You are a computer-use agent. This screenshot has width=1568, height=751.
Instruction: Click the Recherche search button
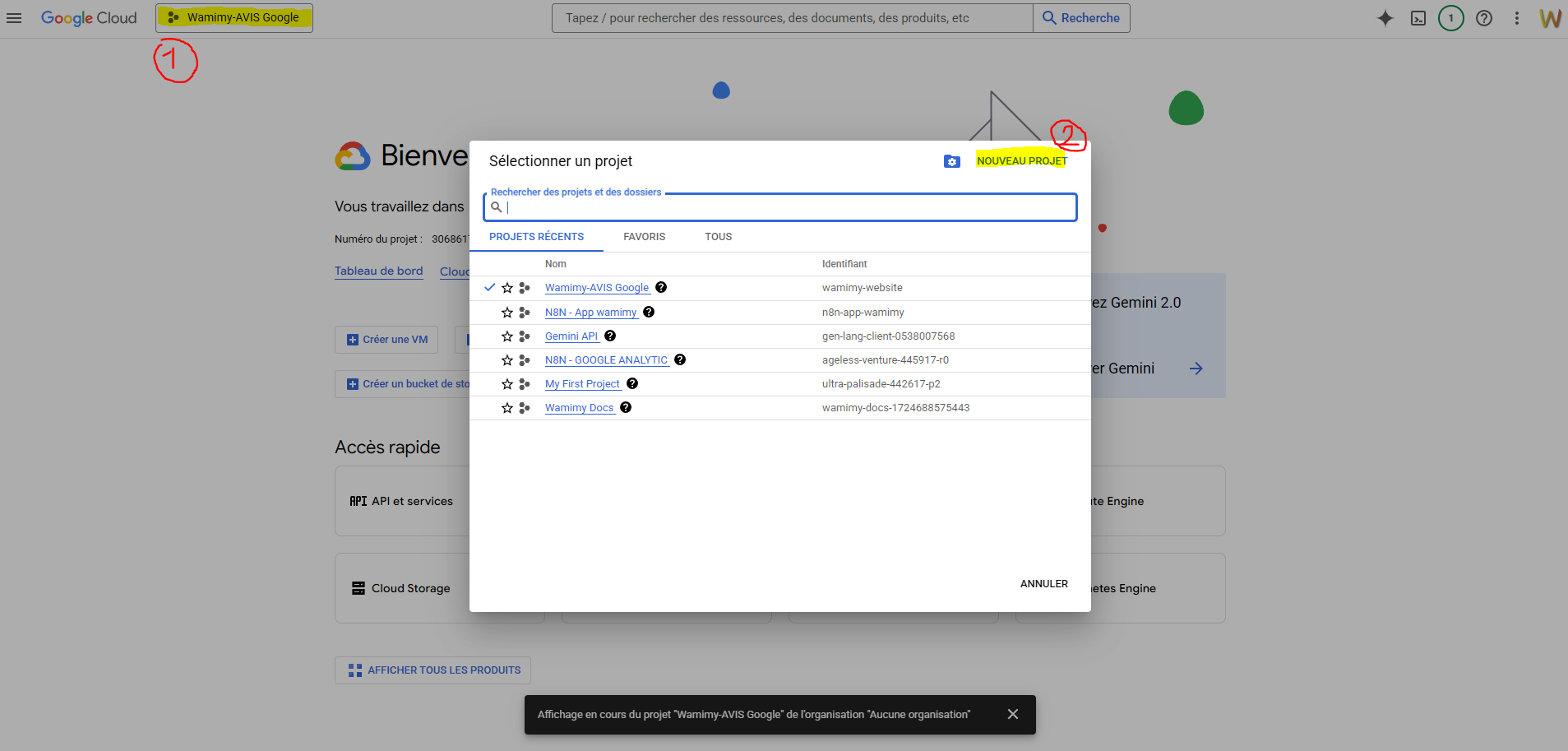tap(1081, 18)
